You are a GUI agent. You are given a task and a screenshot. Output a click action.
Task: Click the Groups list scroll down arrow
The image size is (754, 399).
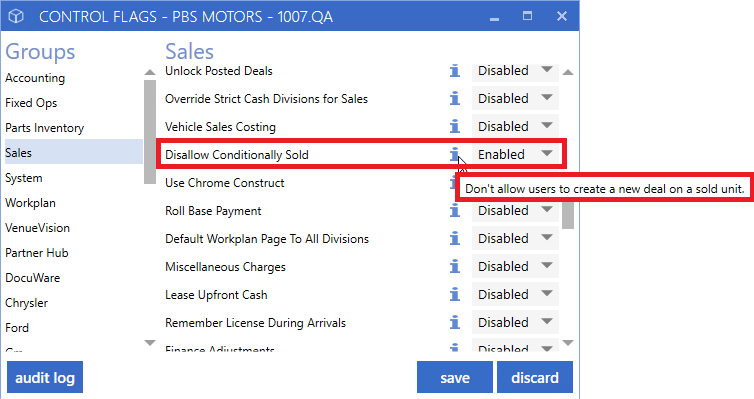[x=150, y=343]
